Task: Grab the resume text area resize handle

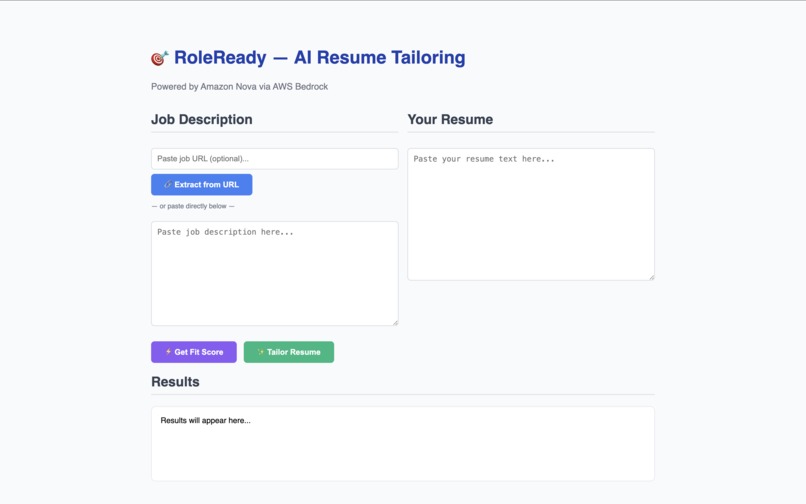Action: [651, 277]
